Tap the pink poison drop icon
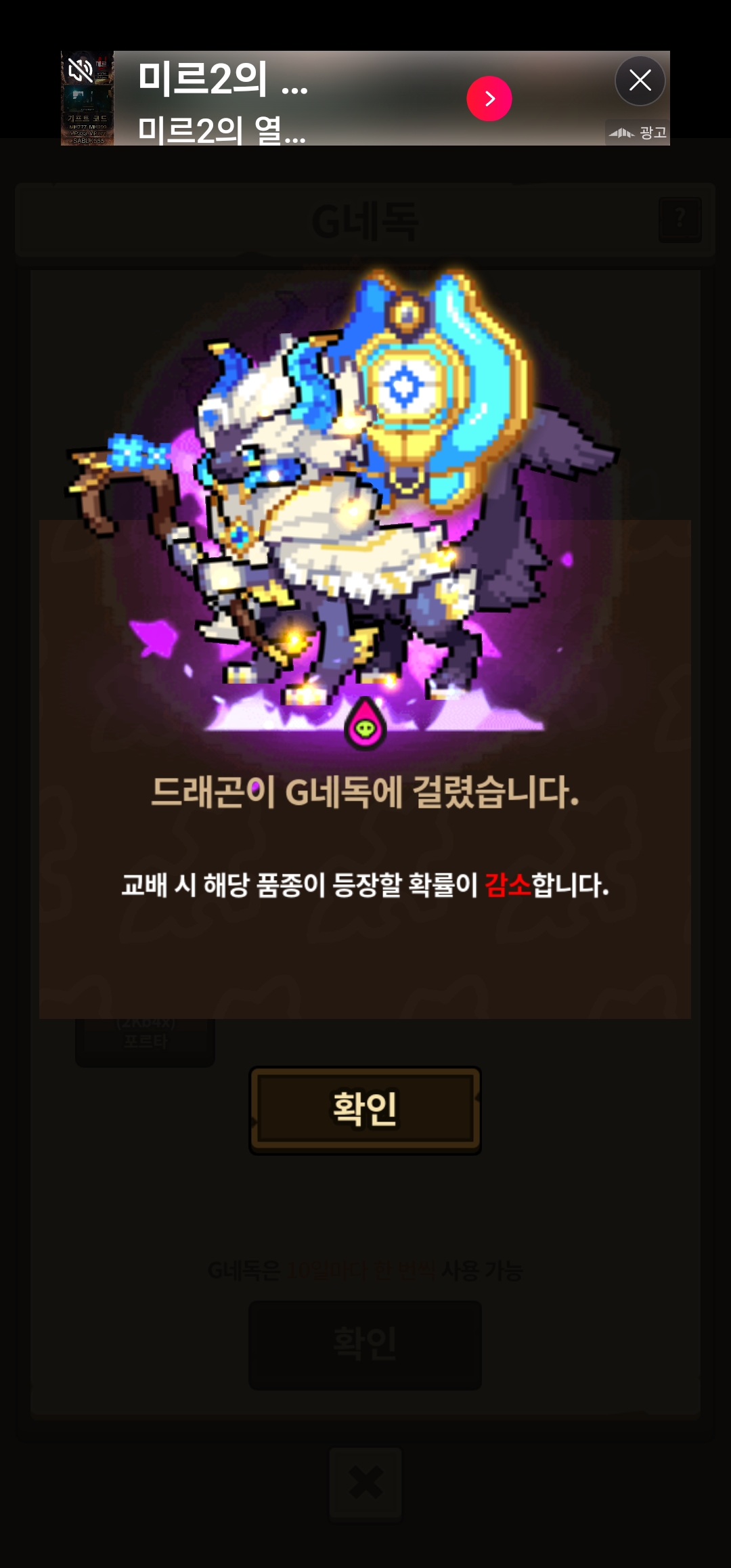 (x=365, y=724)
